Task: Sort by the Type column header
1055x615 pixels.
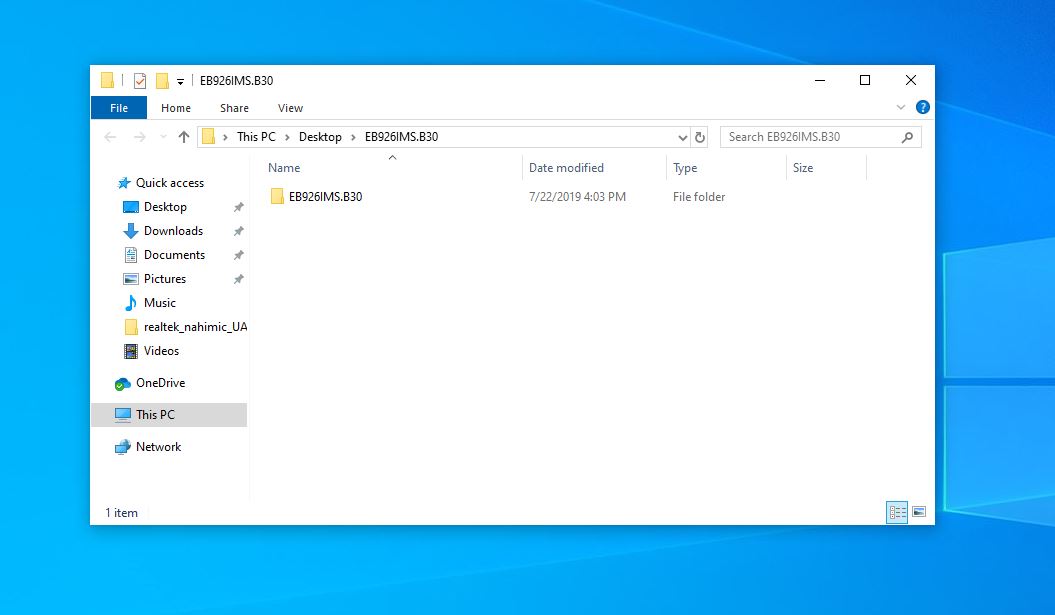Action: click(x=685, y=168)
